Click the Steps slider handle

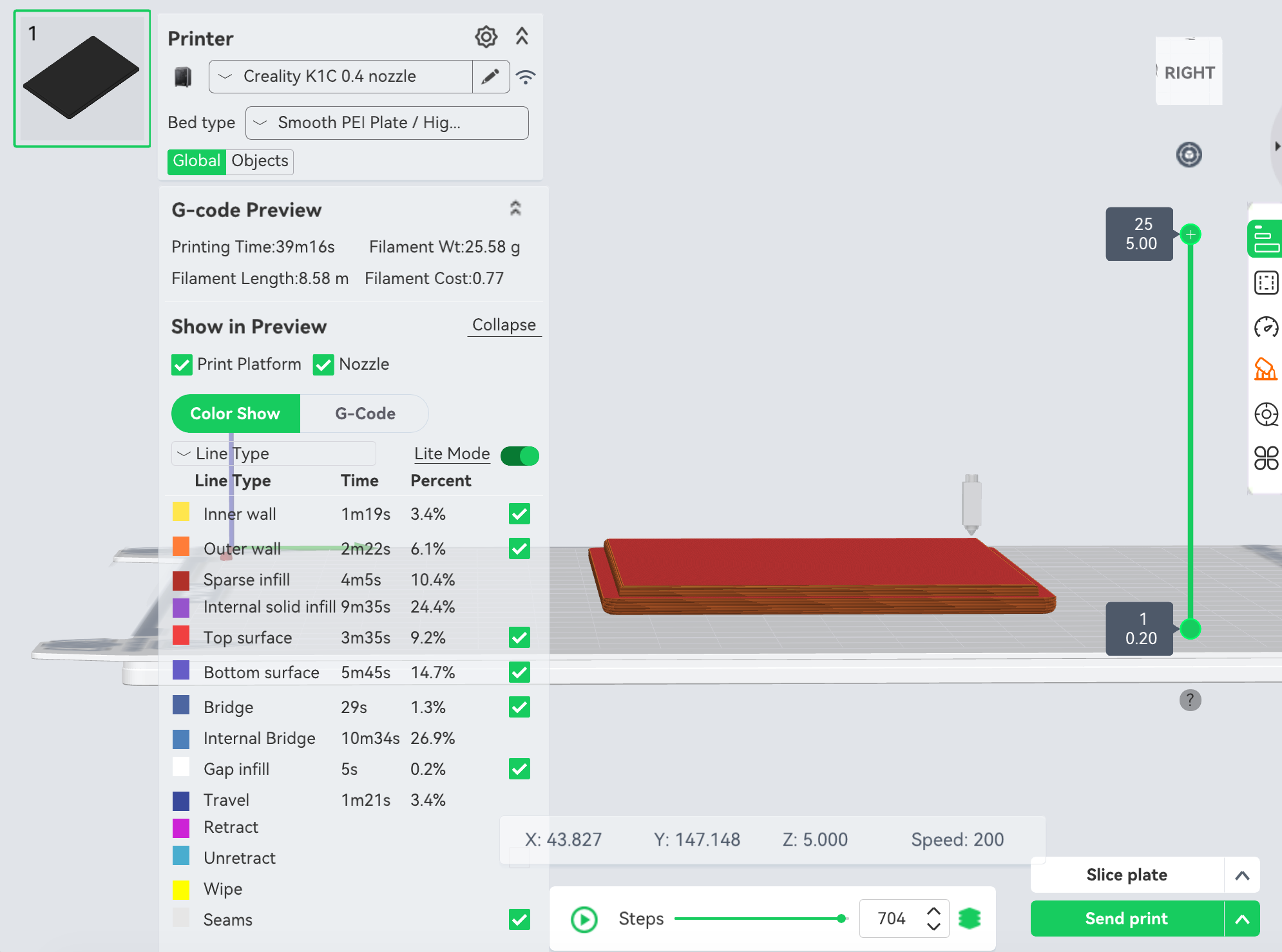pos(841,919)
